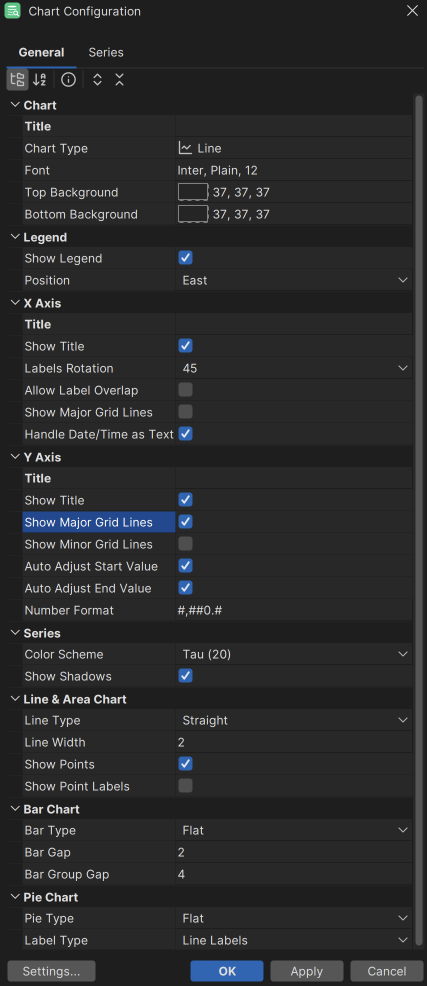Viewport: 427px width, 986px height.
Task: Click the Settings... button
Action: pos(51,972)
